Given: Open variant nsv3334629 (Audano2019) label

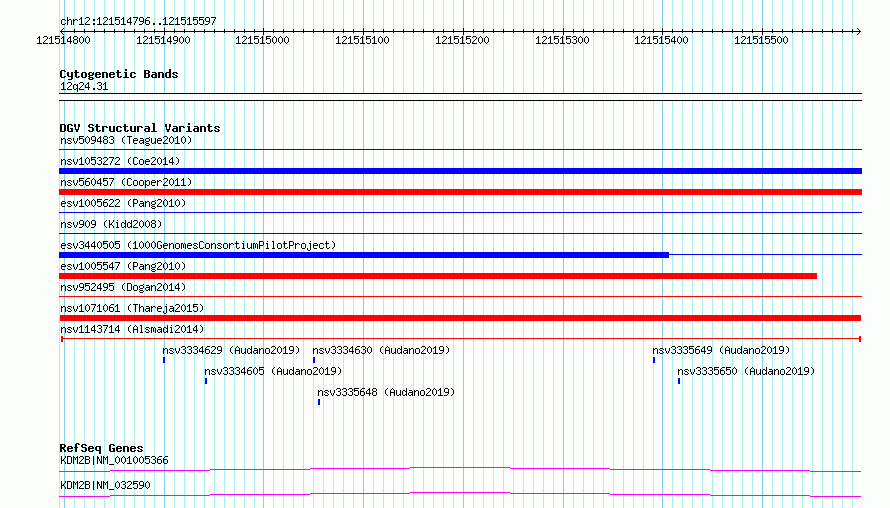Looking at the screenshot, I should pos(231,350).
